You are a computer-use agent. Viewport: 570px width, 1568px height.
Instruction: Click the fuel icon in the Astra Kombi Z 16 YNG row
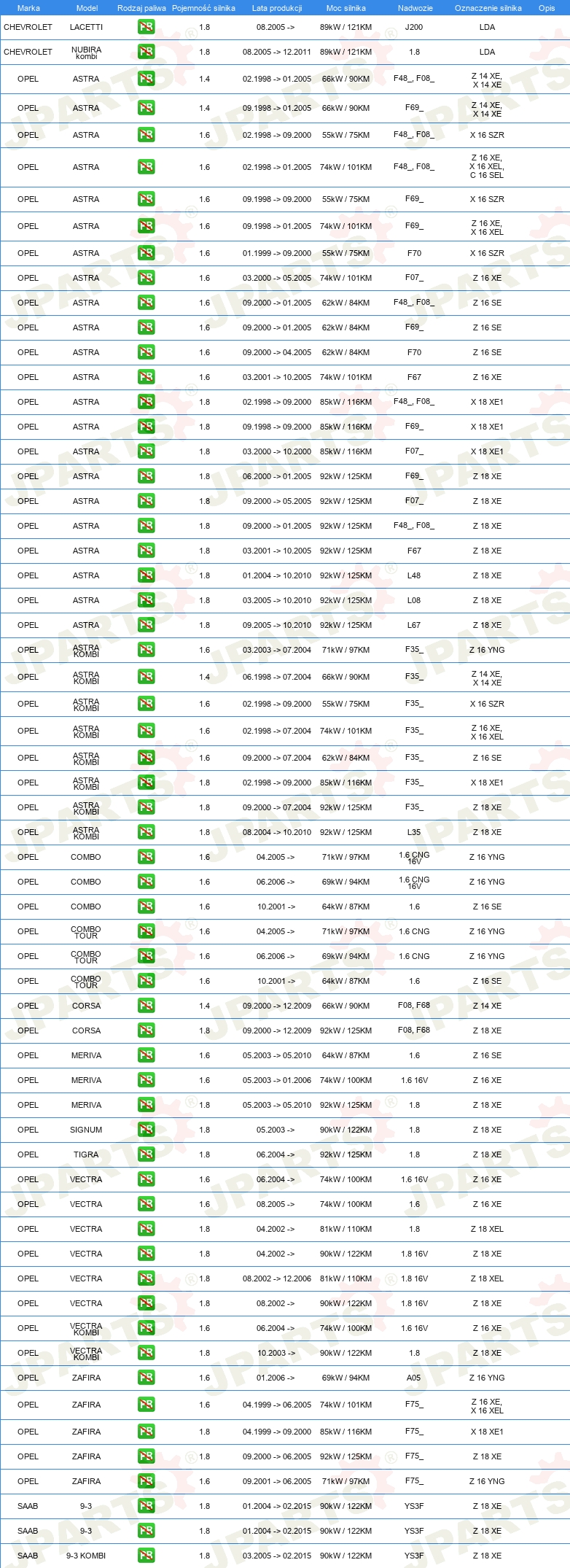[146, 650]
